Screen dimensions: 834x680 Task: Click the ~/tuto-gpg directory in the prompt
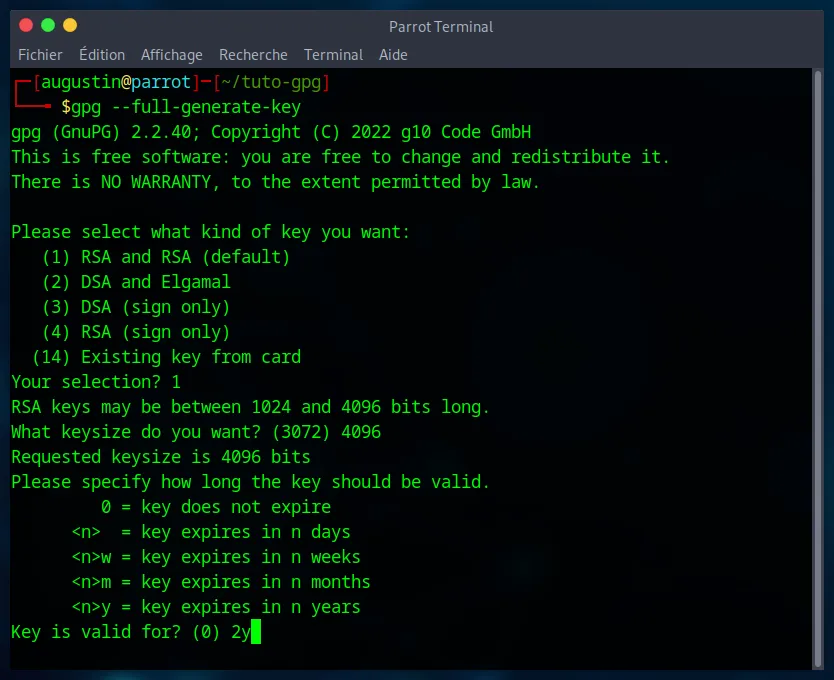(271, 82)
